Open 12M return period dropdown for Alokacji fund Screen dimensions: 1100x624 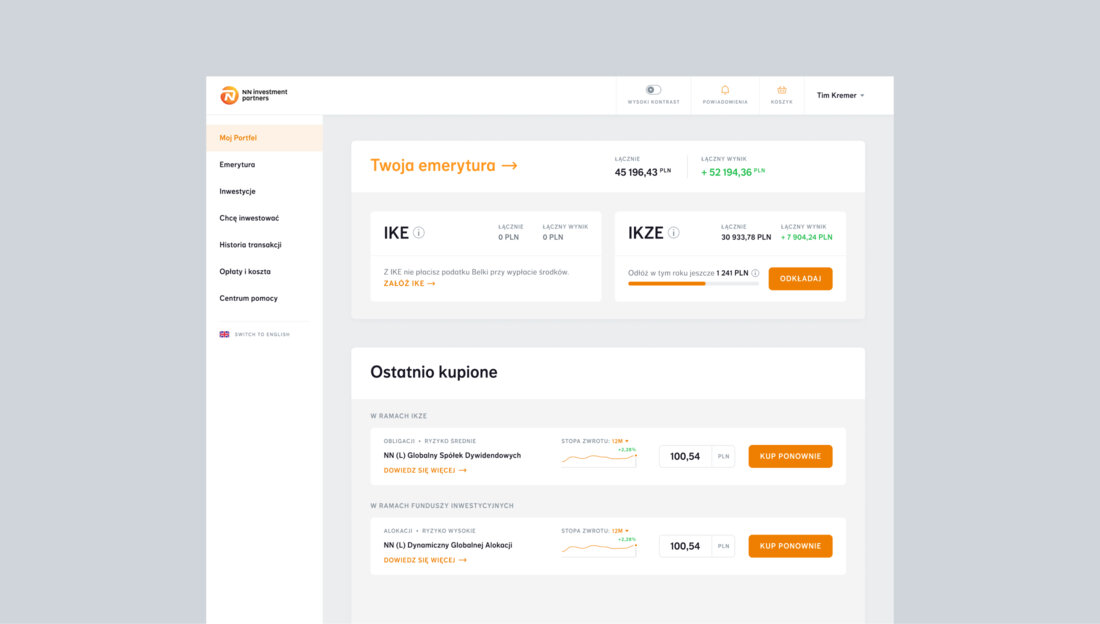pos(620,531)
